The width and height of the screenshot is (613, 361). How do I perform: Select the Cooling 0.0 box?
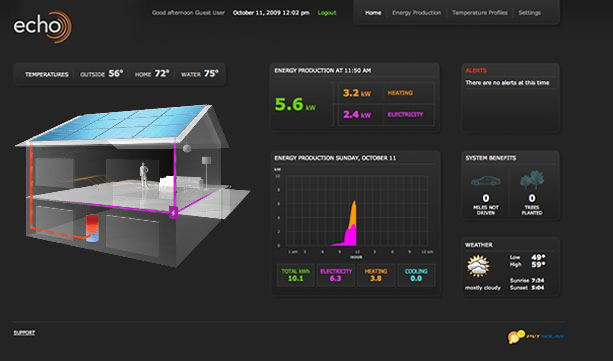(x=416, y=275)
